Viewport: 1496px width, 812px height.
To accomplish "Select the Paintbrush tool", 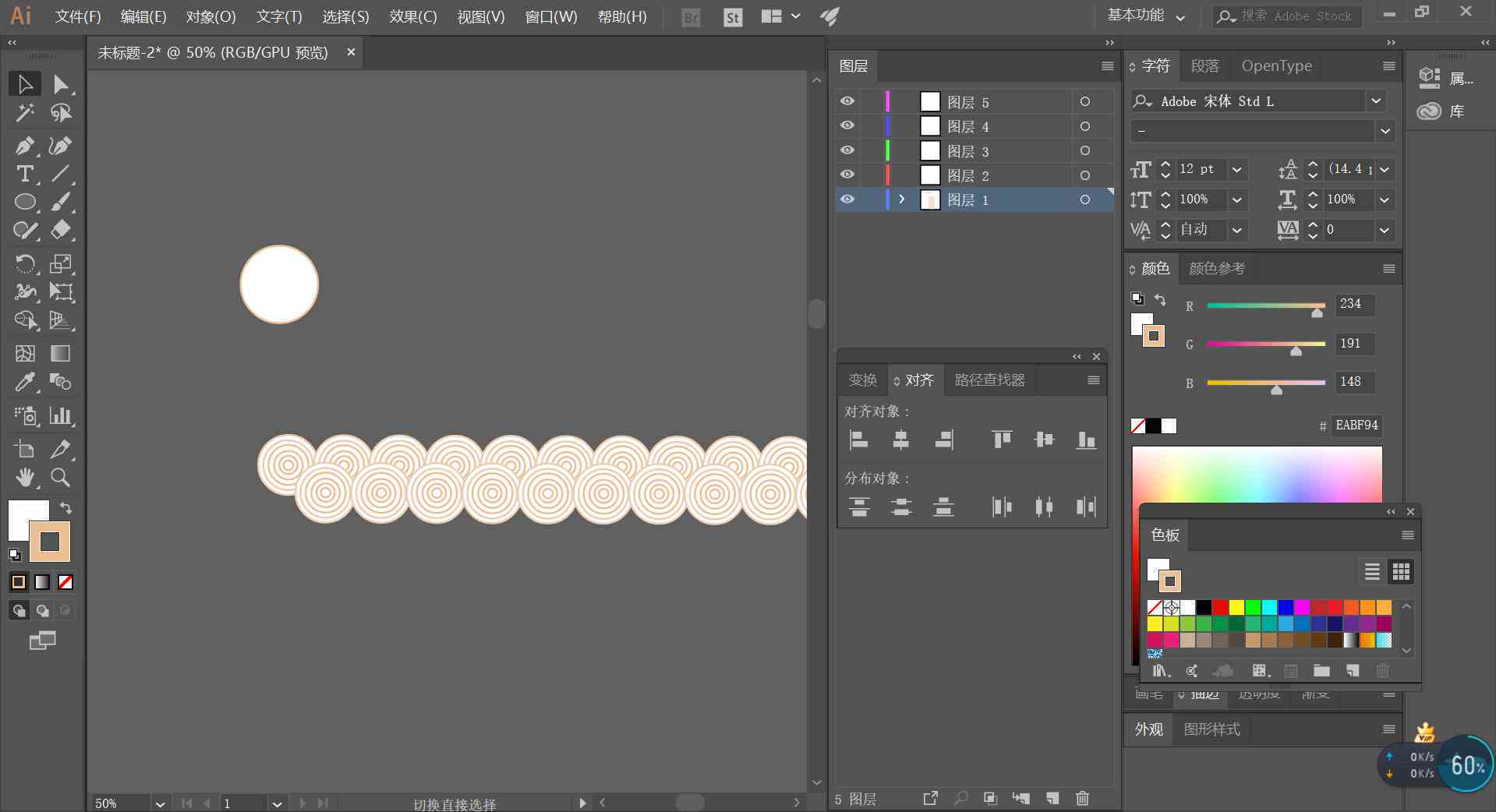I will tap(61, 202).
